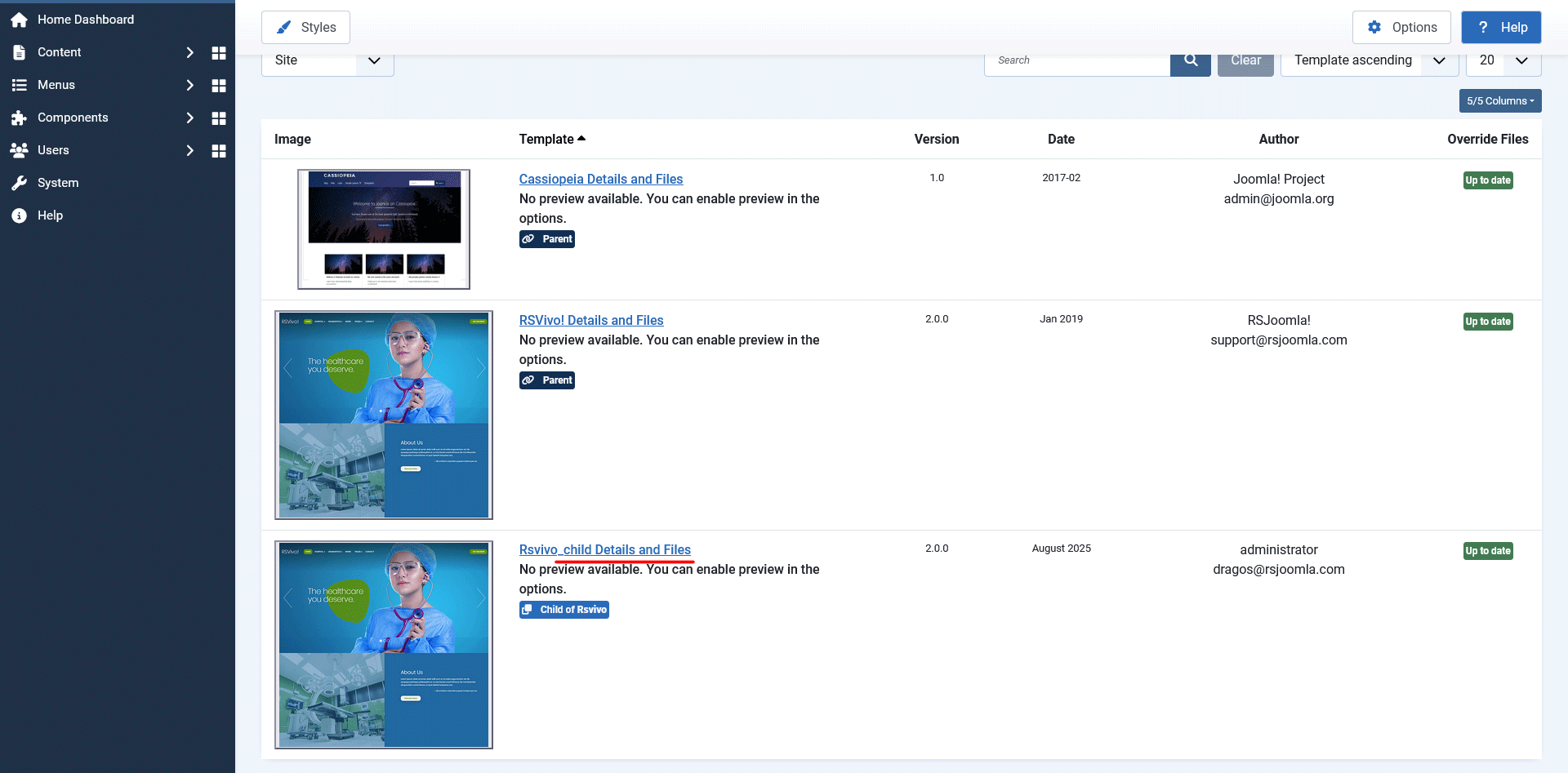Open the Components dashboard grid icon
The height and width of the screenshot is (773, 1568).
[x=218, y=118]
